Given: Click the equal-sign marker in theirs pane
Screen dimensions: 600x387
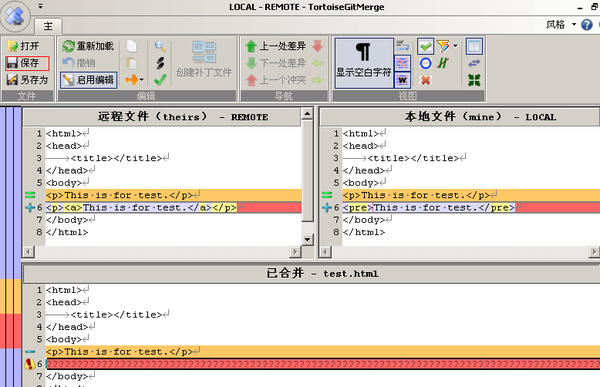Looking at the screenshot, I should (x=30, y=195).
